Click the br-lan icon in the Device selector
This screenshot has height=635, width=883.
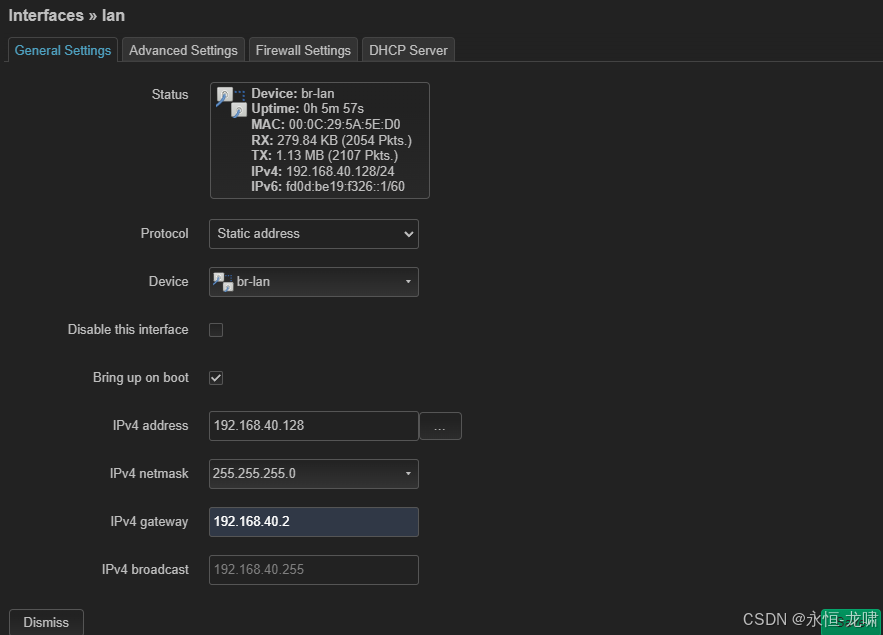tap(223, 281)
